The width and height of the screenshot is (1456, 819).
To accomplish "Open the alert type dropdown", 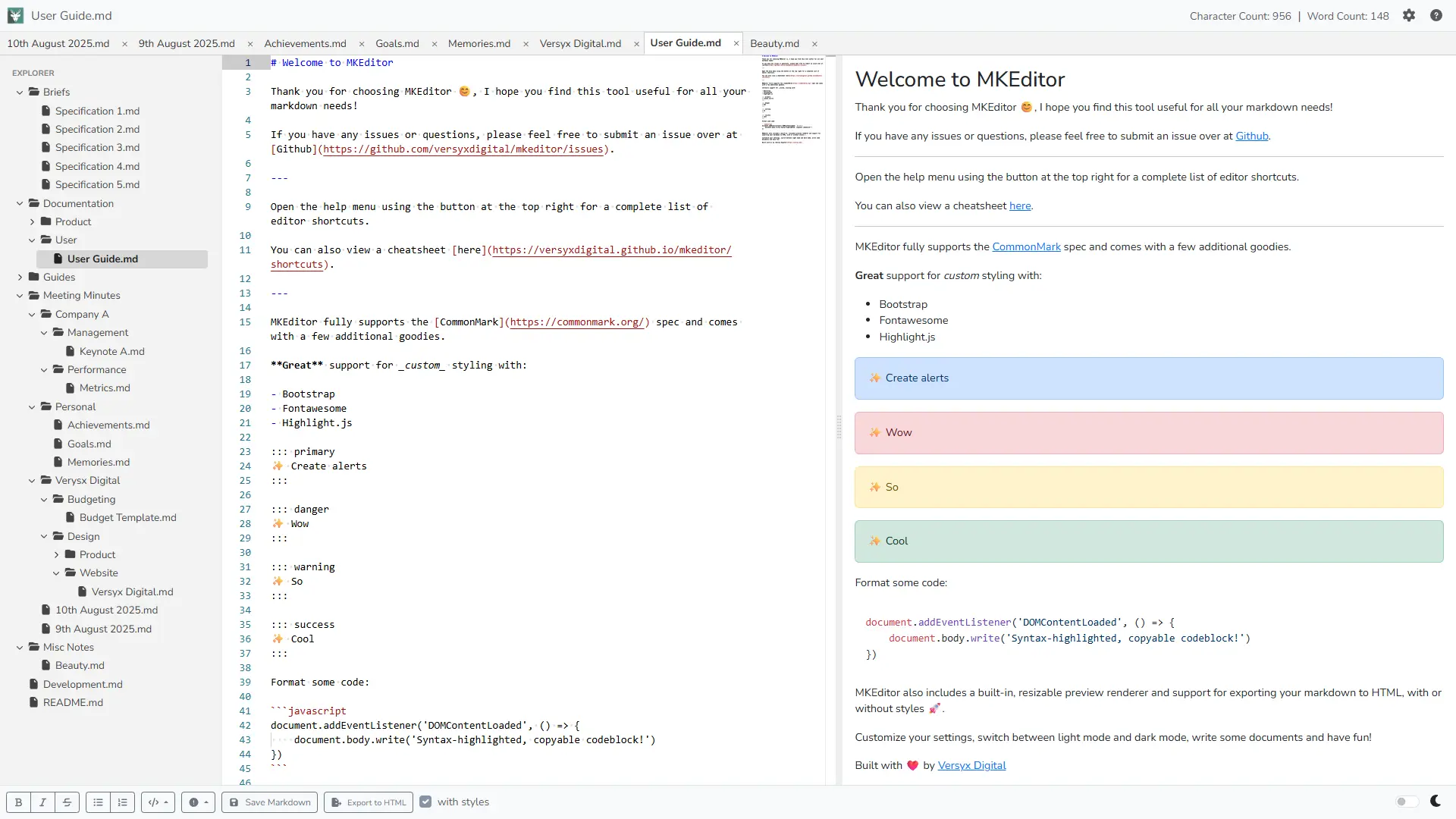I will click(198, 802).
